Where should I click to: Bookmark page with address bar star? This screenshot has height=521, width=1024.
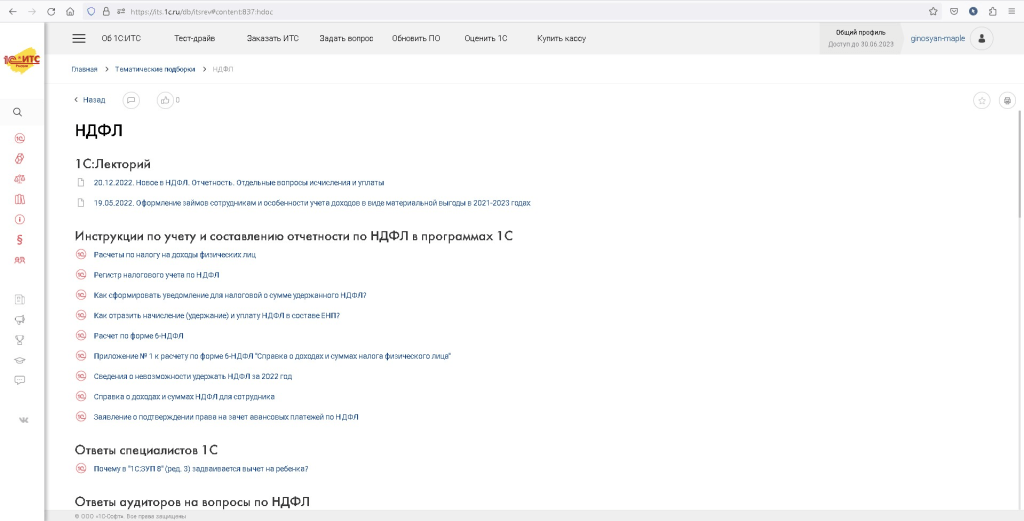click(933, 11)
